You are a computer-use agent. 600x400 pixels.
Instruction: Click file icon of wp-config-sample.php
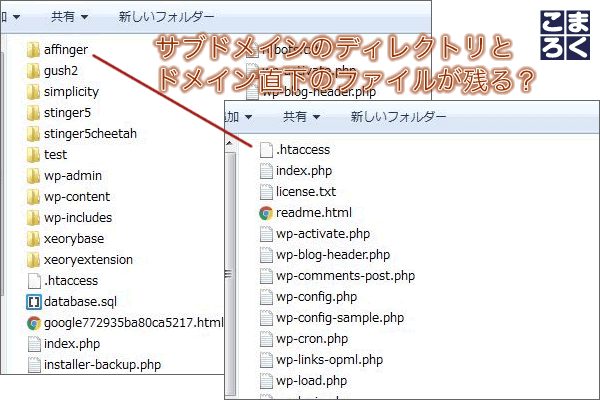tap(266, 318)
